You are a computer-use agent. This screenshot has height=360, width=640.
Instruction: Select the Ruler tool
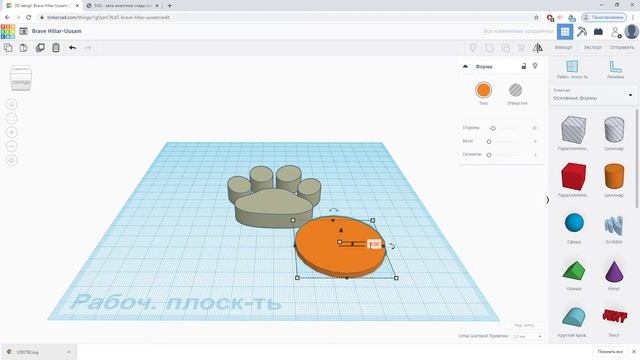pyautogui.click(x=615, y=69)
